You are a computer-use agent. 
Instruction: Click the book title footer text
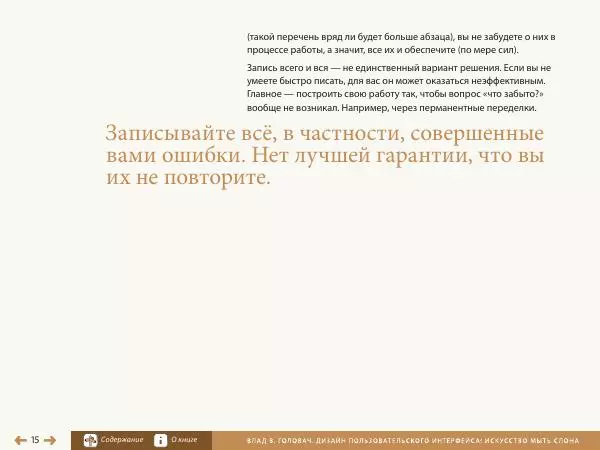point(413,441)
